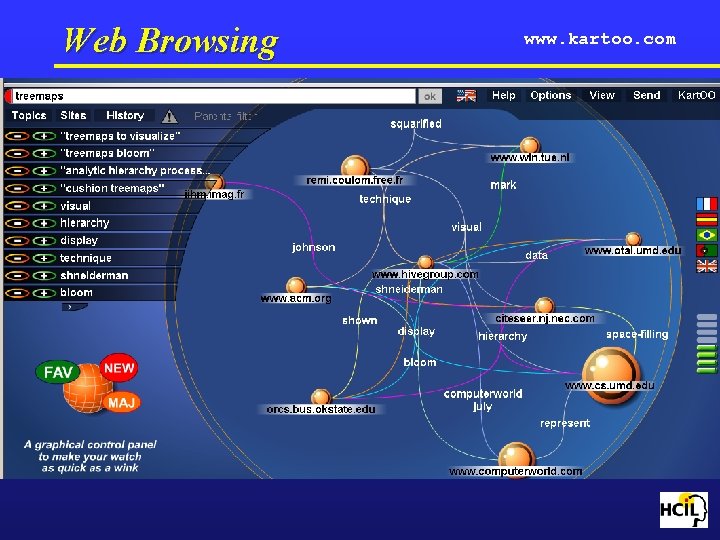The width and height of the screenshot is (720, 540).
Task: Open the citeseer.nj.nec.com site node
Action: click(x=545, y=305)
